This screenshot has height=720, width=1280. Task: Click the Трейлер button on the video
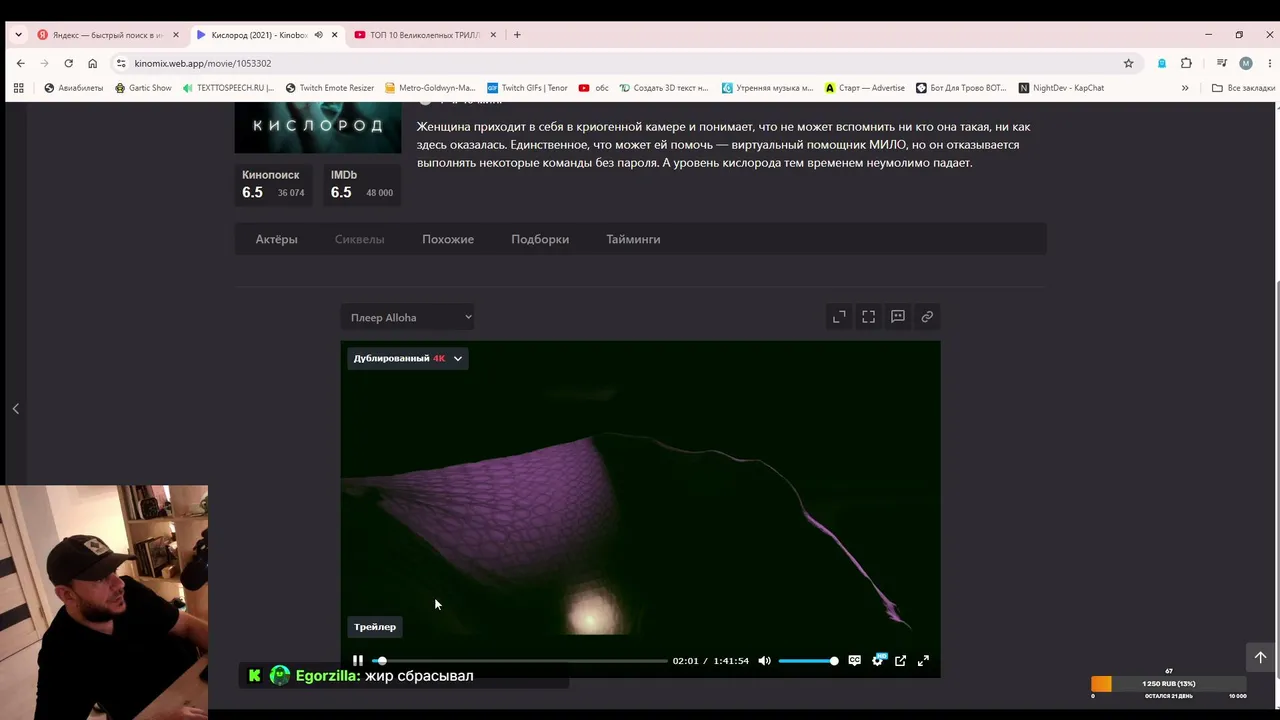click(x=375, y=627)
